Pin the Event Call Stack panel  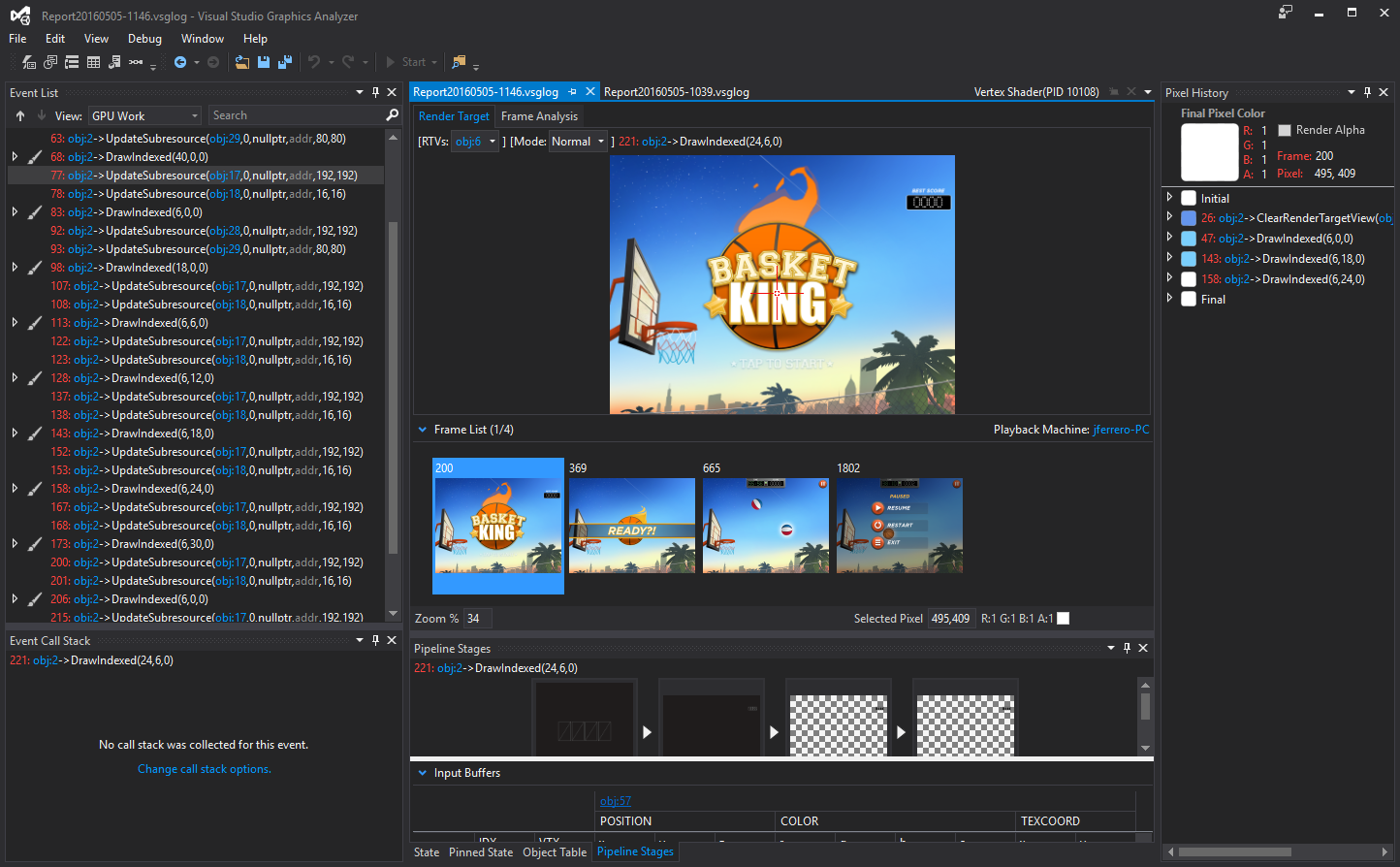click(376, 640)
